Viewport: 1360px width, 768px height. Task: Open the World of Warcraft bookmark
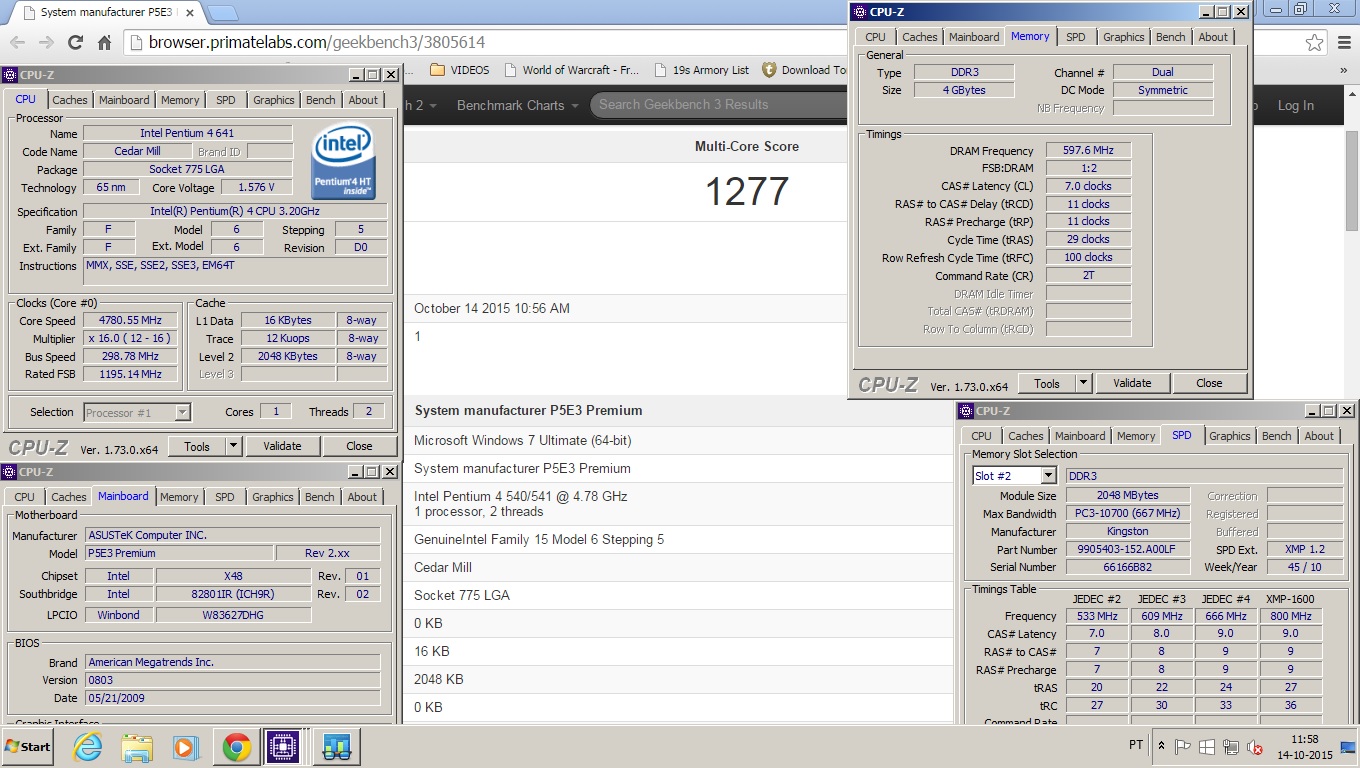[x=570, y=70]
